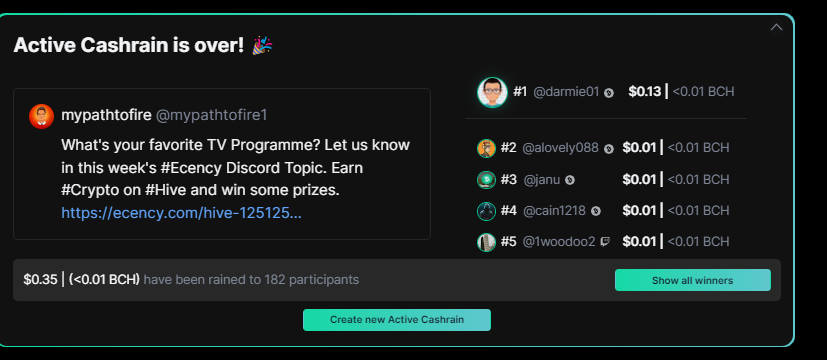The height and width of the screenshot is (360, 827).
Task: Click platform badge beside @alovely088
Action: point(609,149)
